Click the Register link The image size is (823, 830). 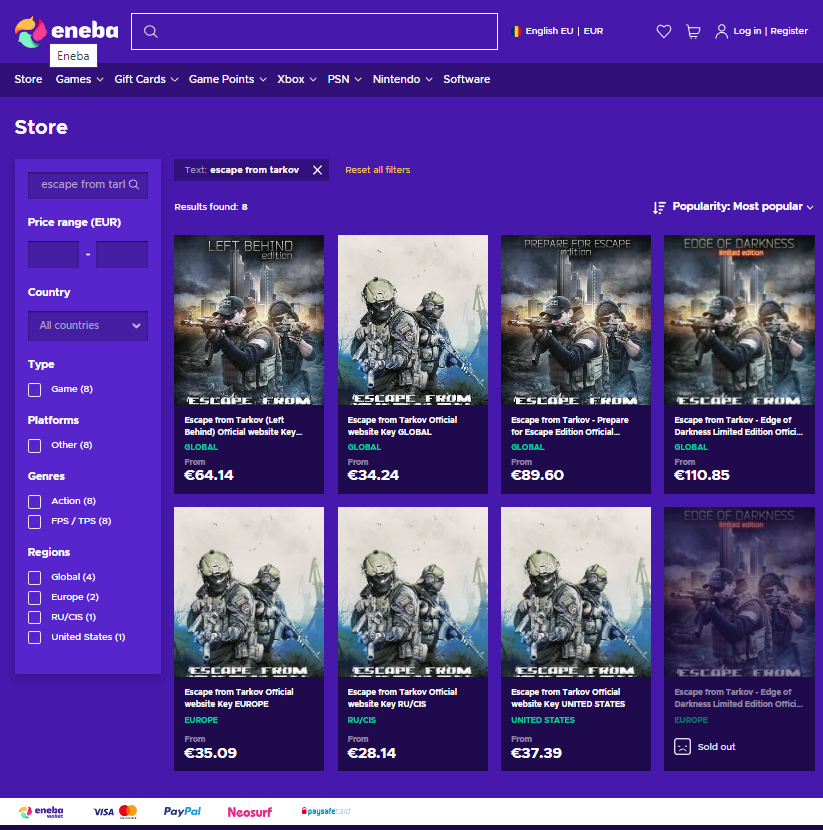click(789, 31)
